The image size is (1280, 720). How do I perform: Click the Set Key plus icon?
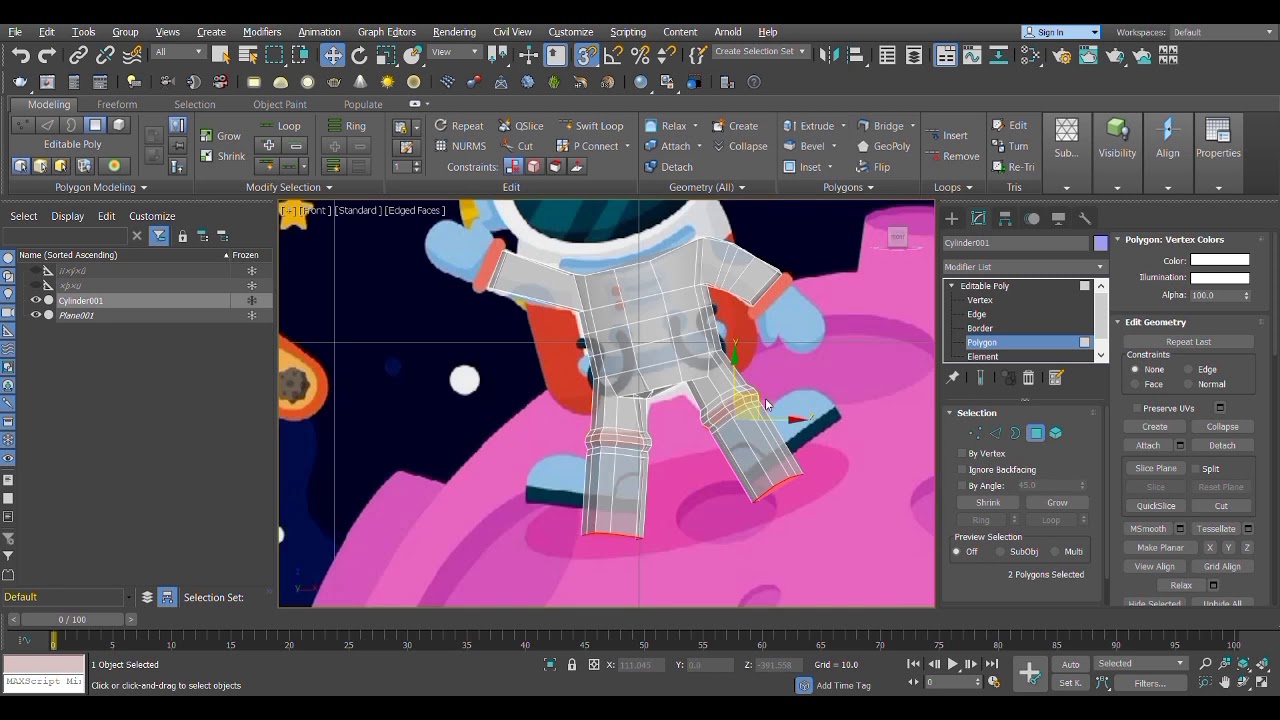[x=1030, y=673]
